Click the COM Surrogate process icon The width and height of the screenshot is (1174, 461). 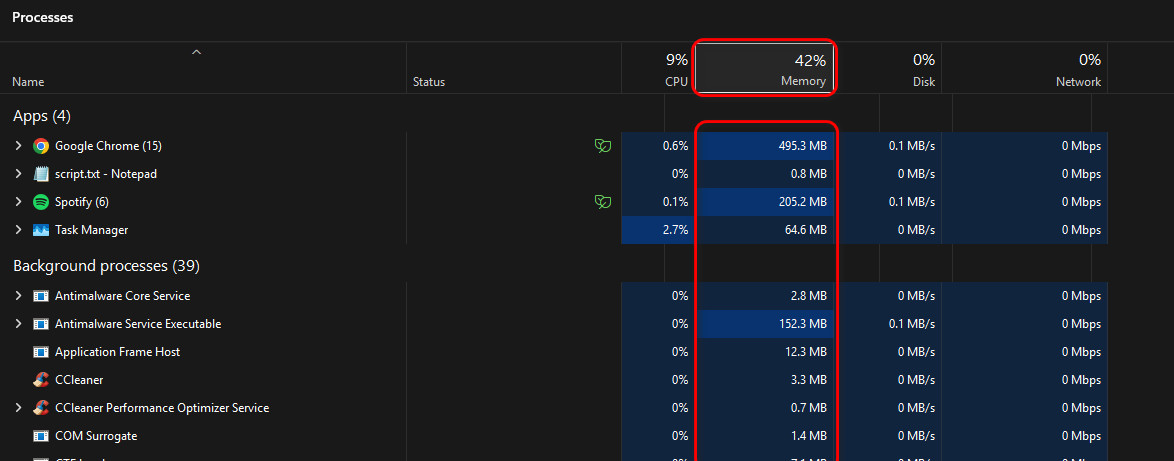point(41,436)
